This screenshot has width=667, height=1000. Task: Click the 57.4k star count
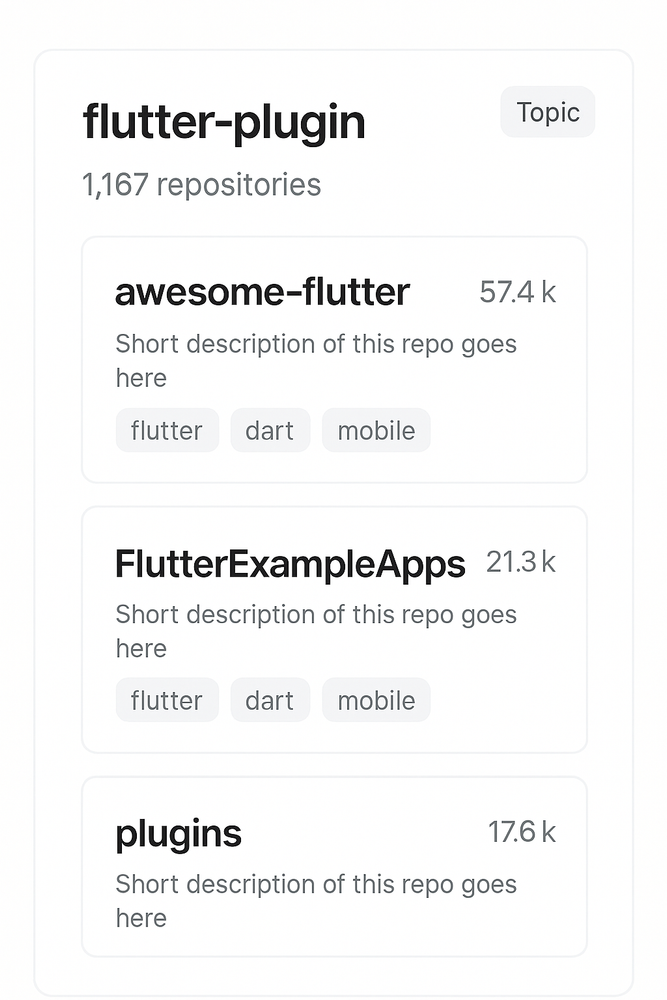point(518,292)
